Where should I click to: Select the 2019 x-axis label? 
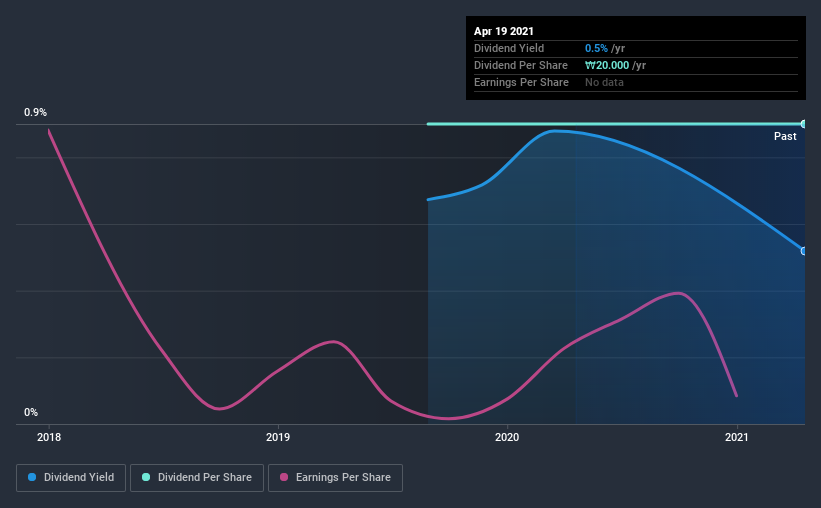click(278, 437)
